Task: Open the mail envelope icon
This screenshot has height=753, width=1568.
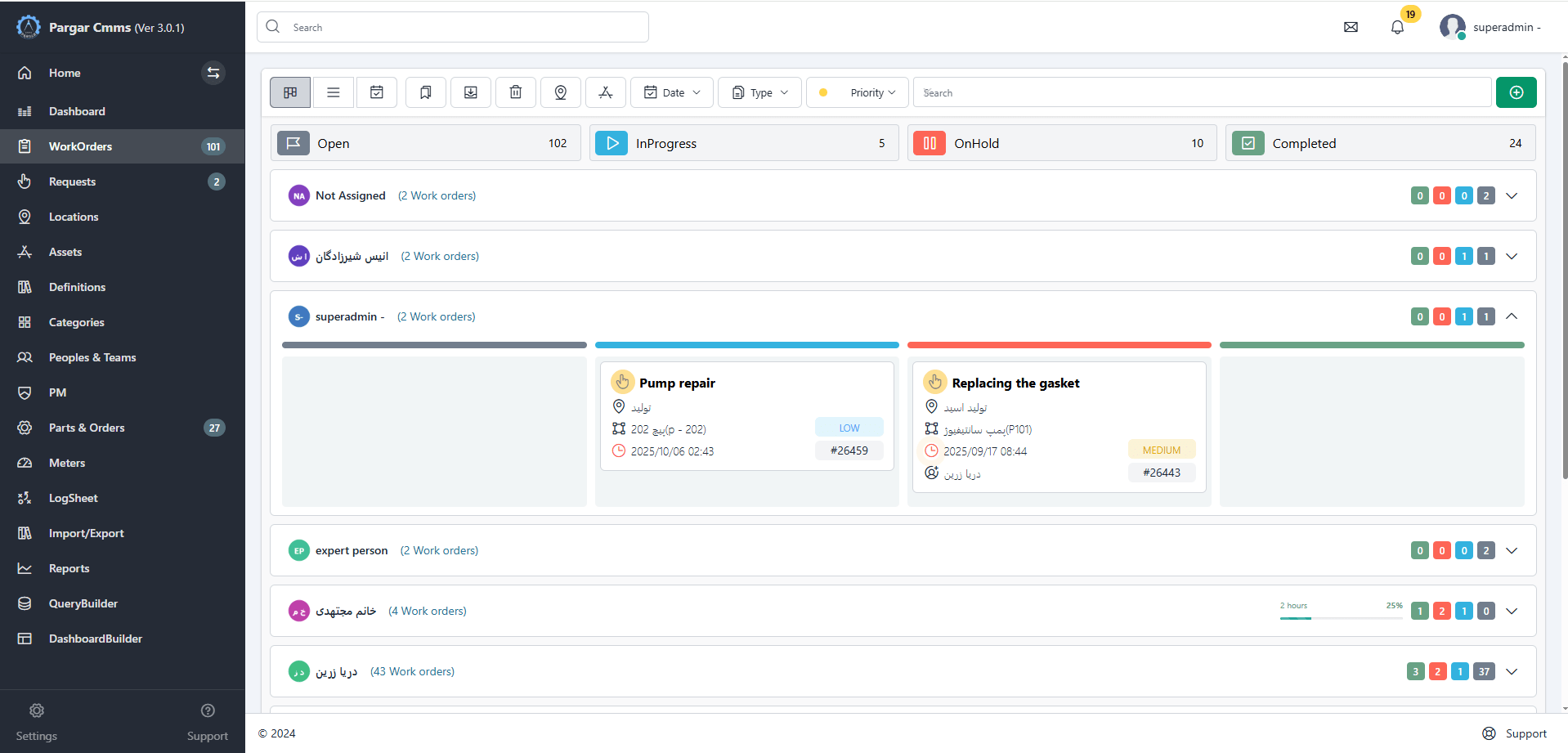Action: (1351, 27)
